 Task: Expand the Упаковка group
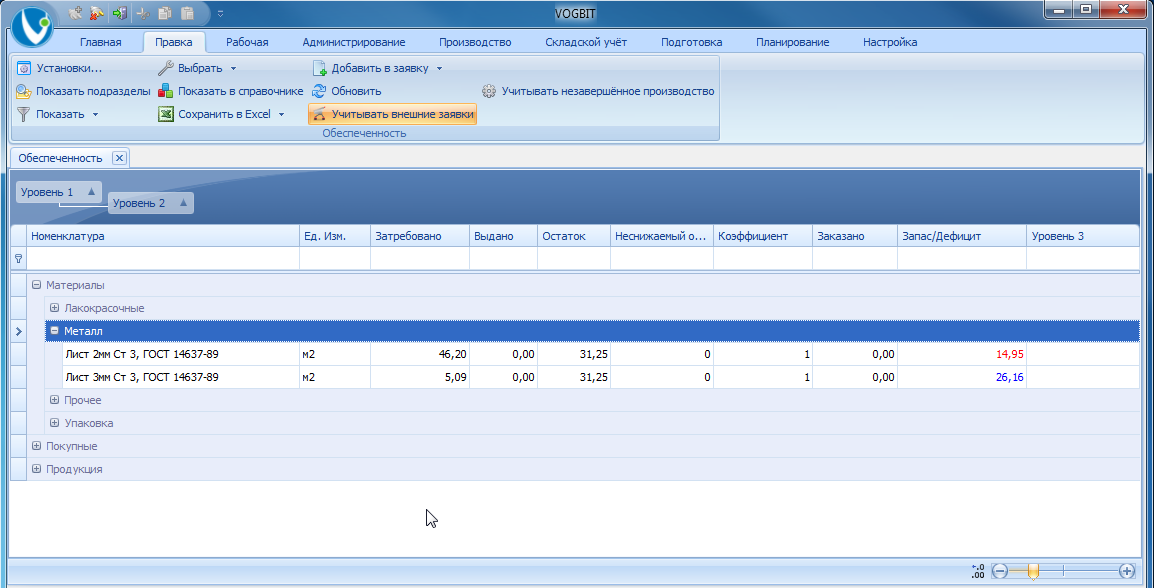[x=54, y=422]
